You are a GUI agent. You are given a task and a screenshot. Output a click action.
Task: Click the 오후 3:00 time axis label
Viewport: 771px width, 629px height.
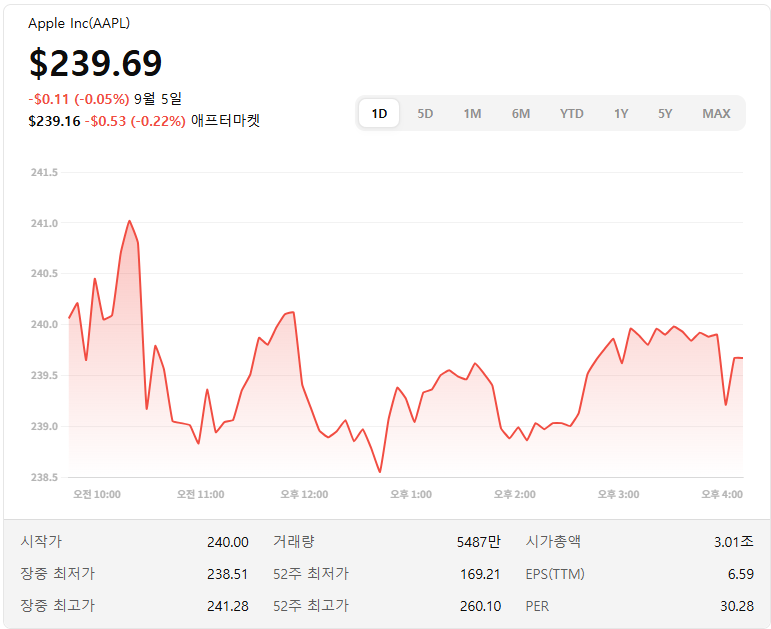pos(619,494)
